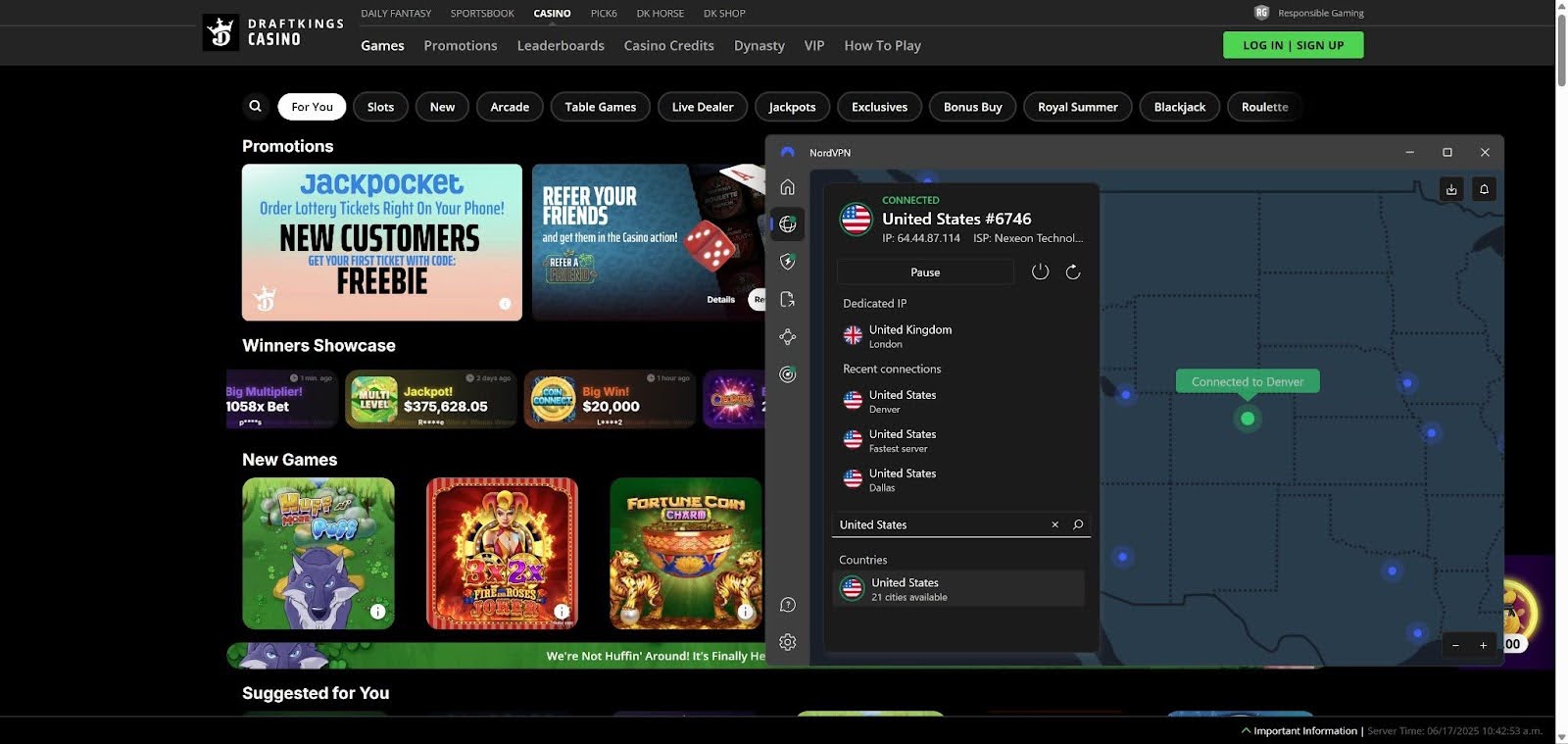The height and width of the screenshot is (744, 1568).
Task: Select the Jackpots category filter
Action: point(792,107)
